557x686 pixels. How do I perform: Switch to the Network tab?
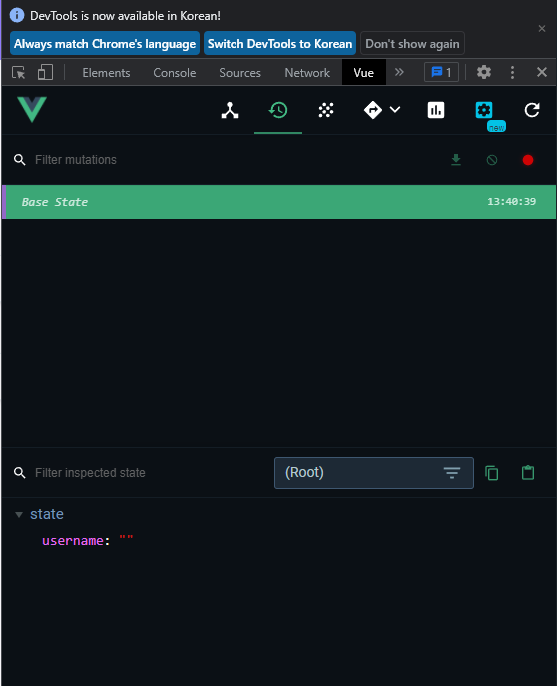coord(307,73)
